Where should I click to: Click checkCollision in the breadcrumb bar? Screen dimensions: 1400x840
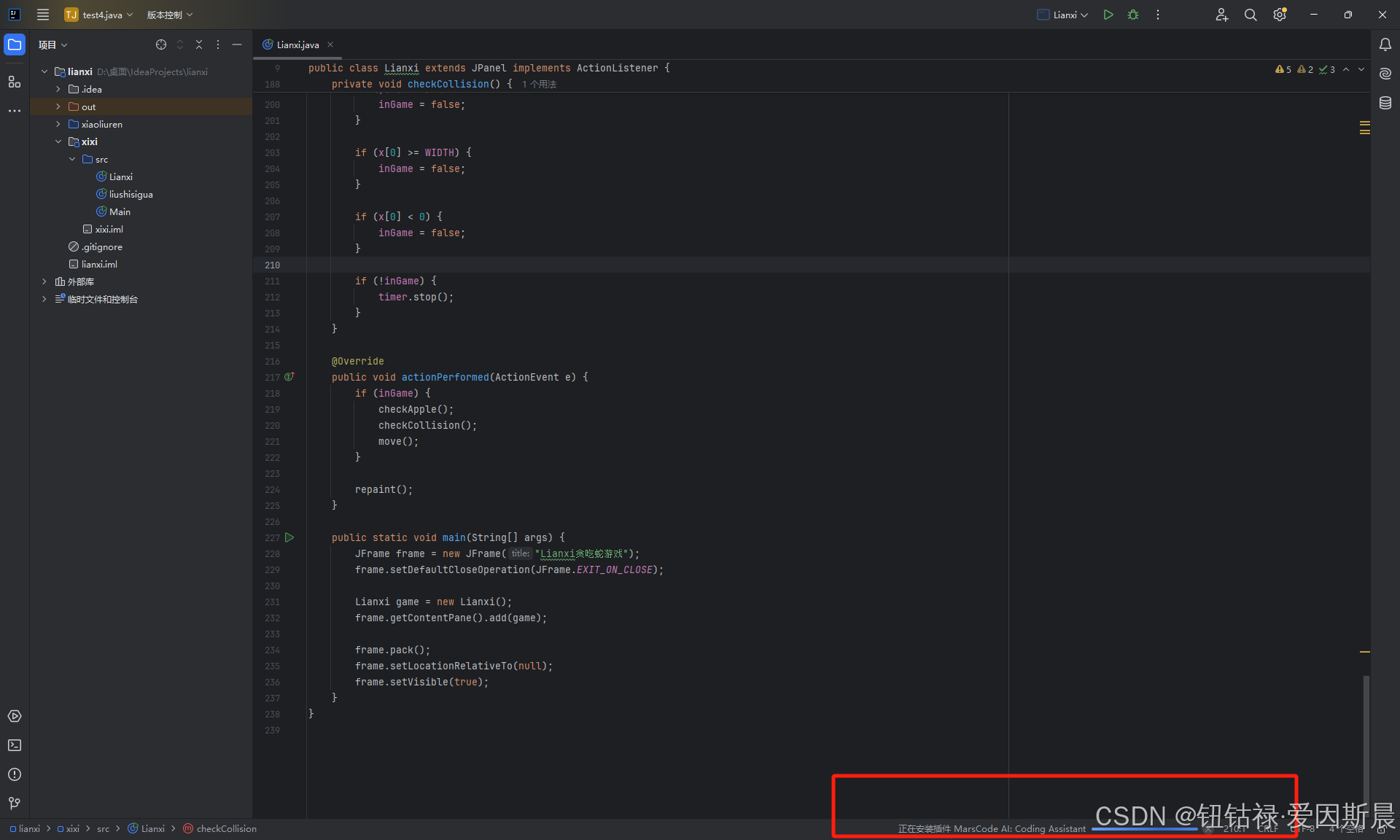pos(226,828)
